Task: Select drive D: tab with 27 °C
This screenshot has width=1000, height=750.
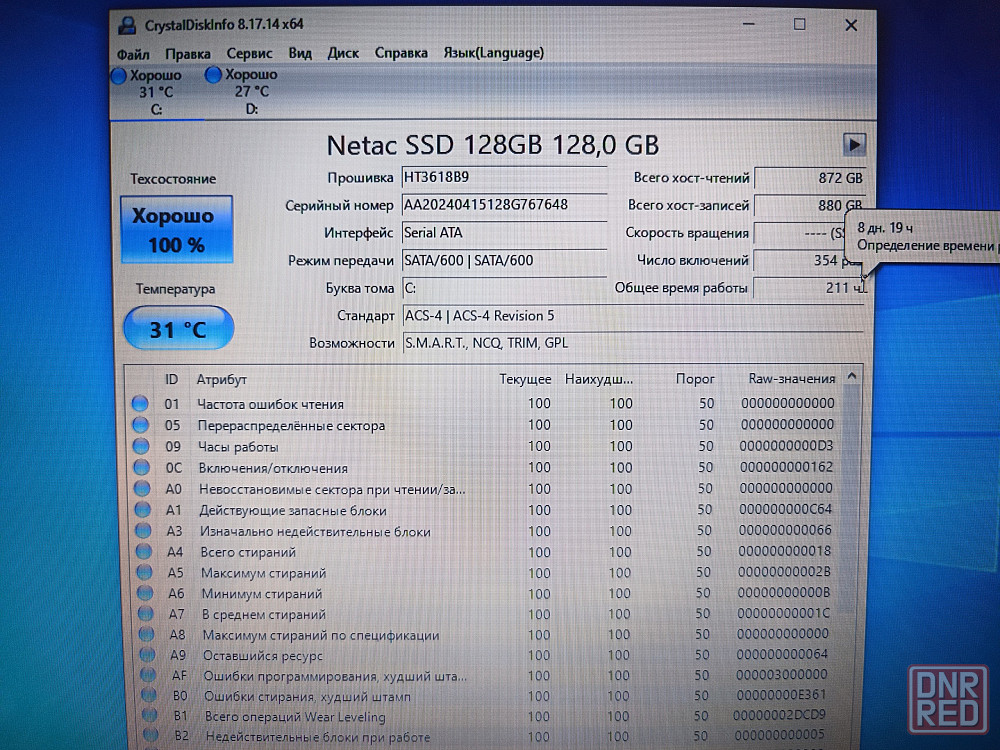Action: coord(251,91)
